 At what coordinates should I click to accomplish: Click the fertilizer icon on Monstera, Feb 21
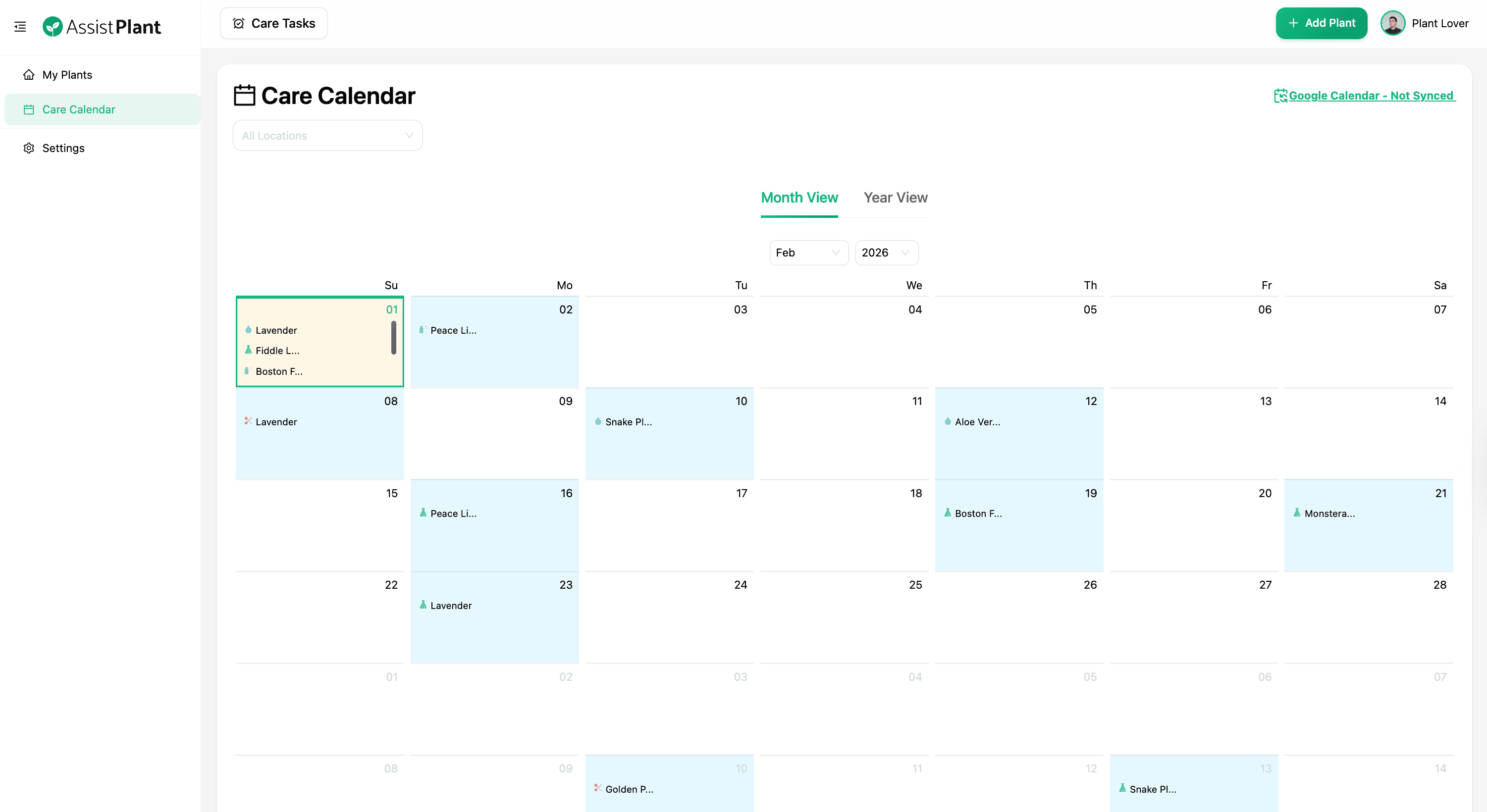tap(1297, 513)
